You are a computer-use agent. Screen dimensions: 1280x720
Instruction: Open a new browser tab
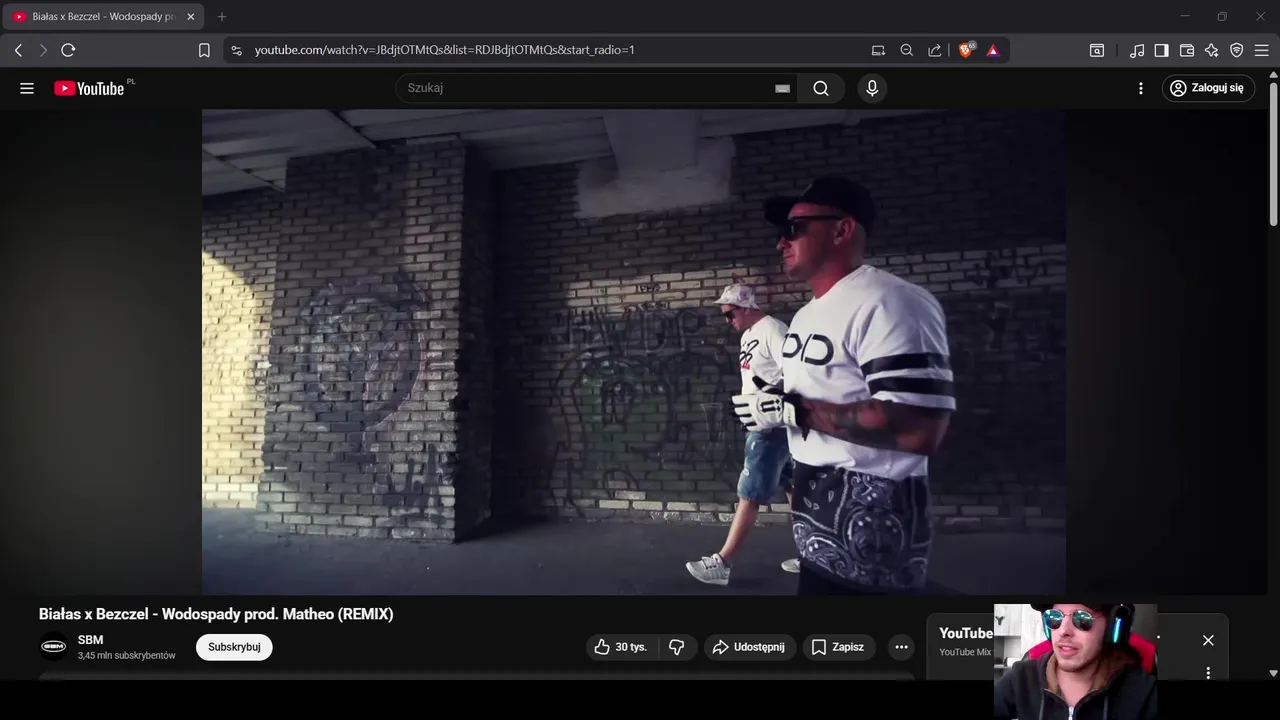[x=222, y=17]
